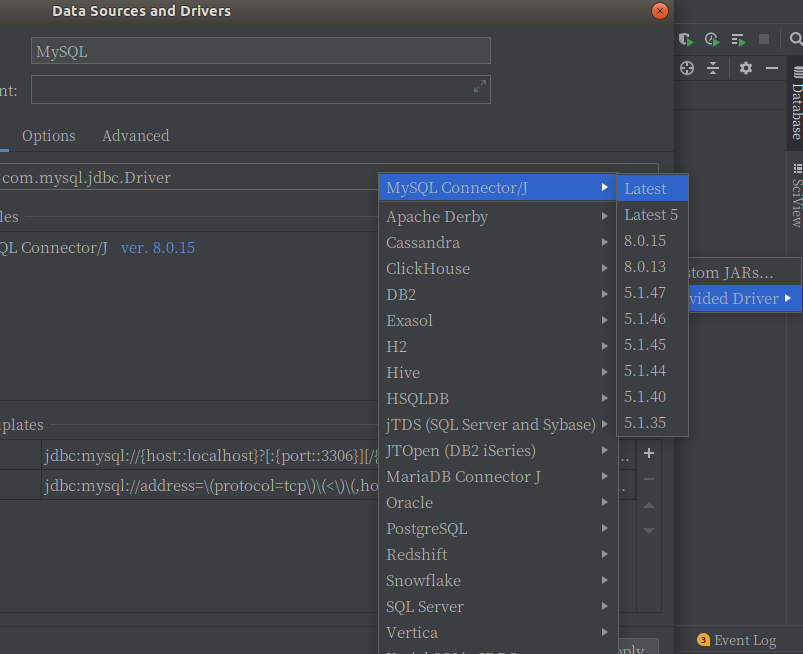Open the SciView side tool window
Viewport: 803px width, 654px height.
pos(796,196)
